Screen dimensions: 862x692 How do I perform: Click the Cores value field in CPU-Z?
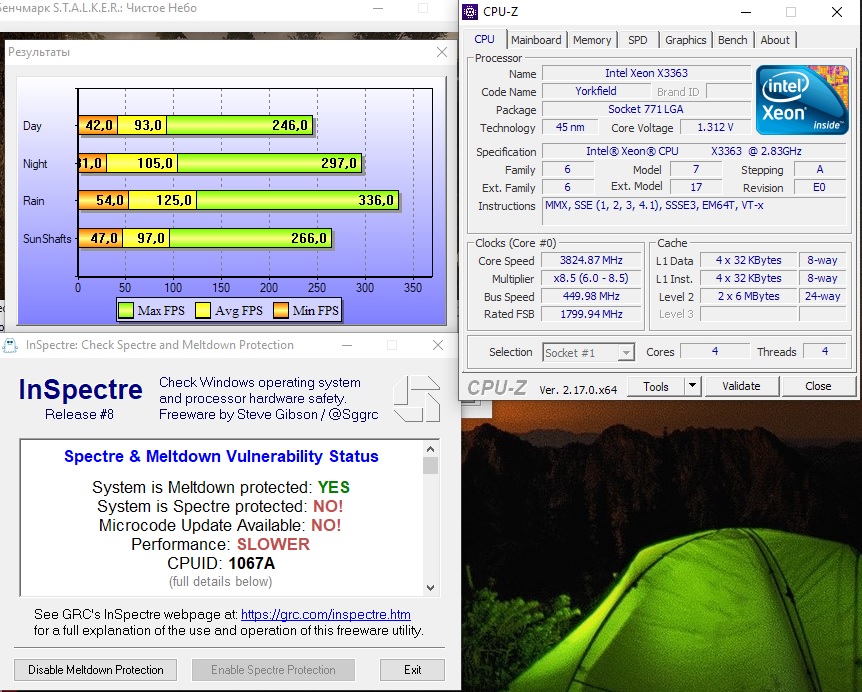[x=715, y=351]
